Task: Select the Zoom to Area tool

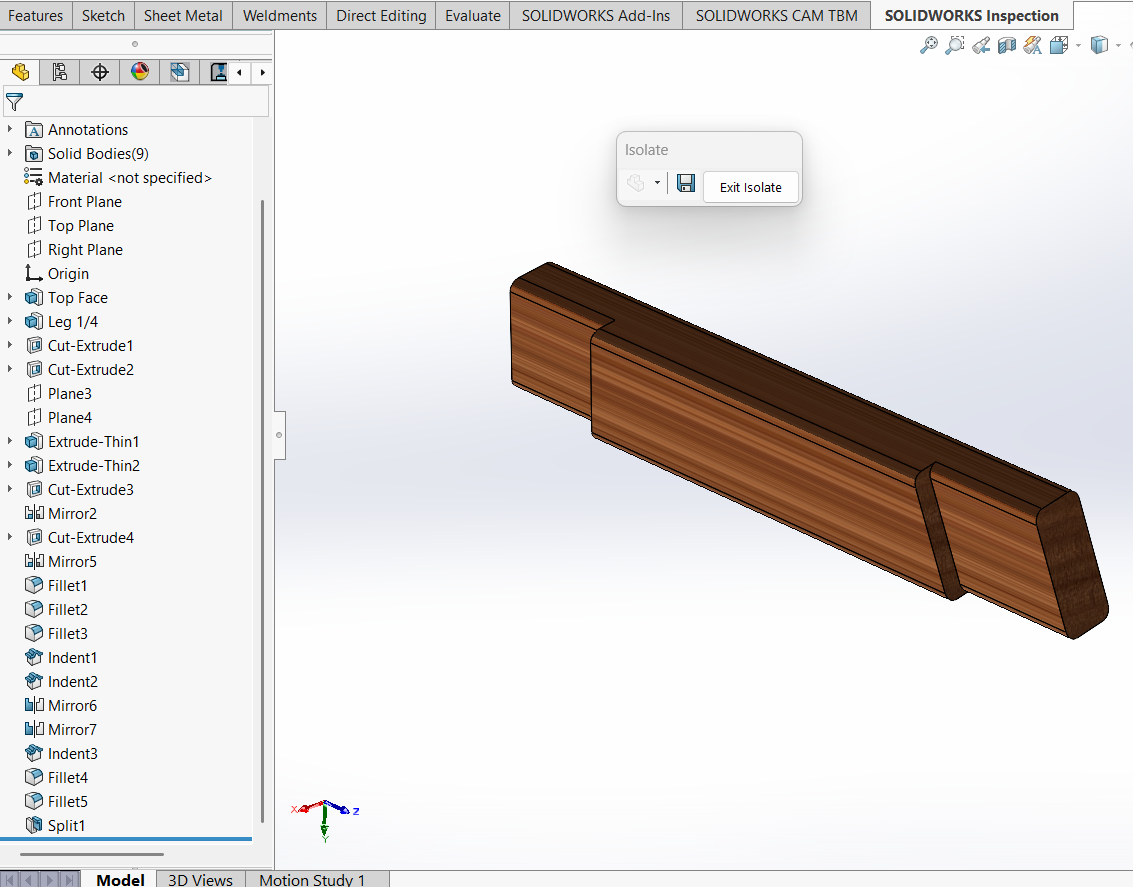Action: click(955, 45)
